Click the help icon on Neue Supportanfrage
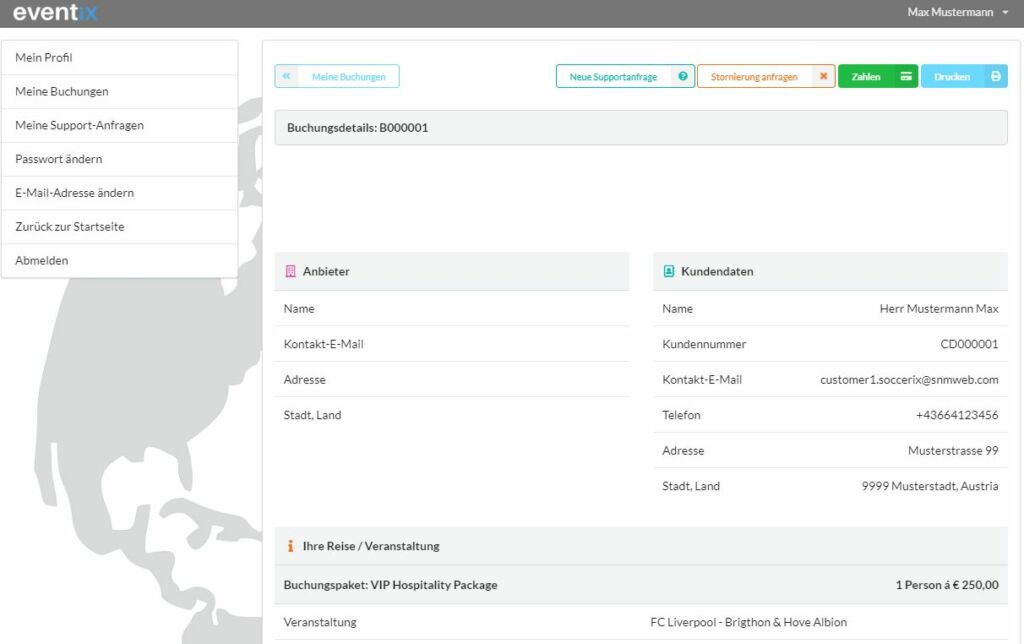This screenshot has height=644, width=1024. click(x=683, y=77)
